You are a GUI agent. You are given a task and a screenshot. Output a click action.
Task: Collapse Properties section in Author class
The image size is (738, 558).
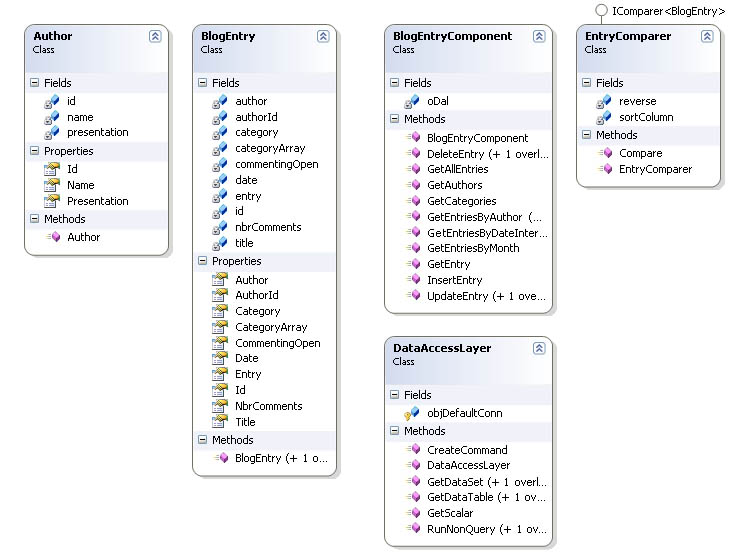click(x=34, y=151)
